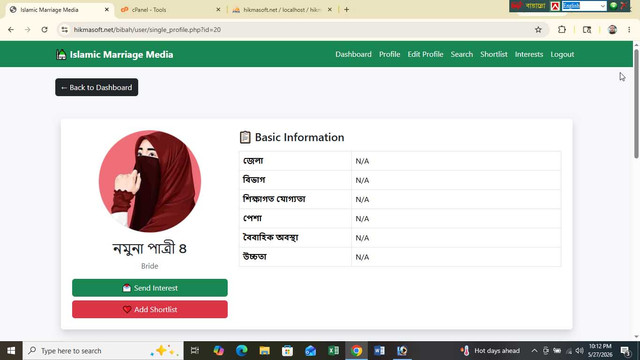Open the Profile nav link
The width and height of the screenshot is (640, 360).
tap(389, 54)
